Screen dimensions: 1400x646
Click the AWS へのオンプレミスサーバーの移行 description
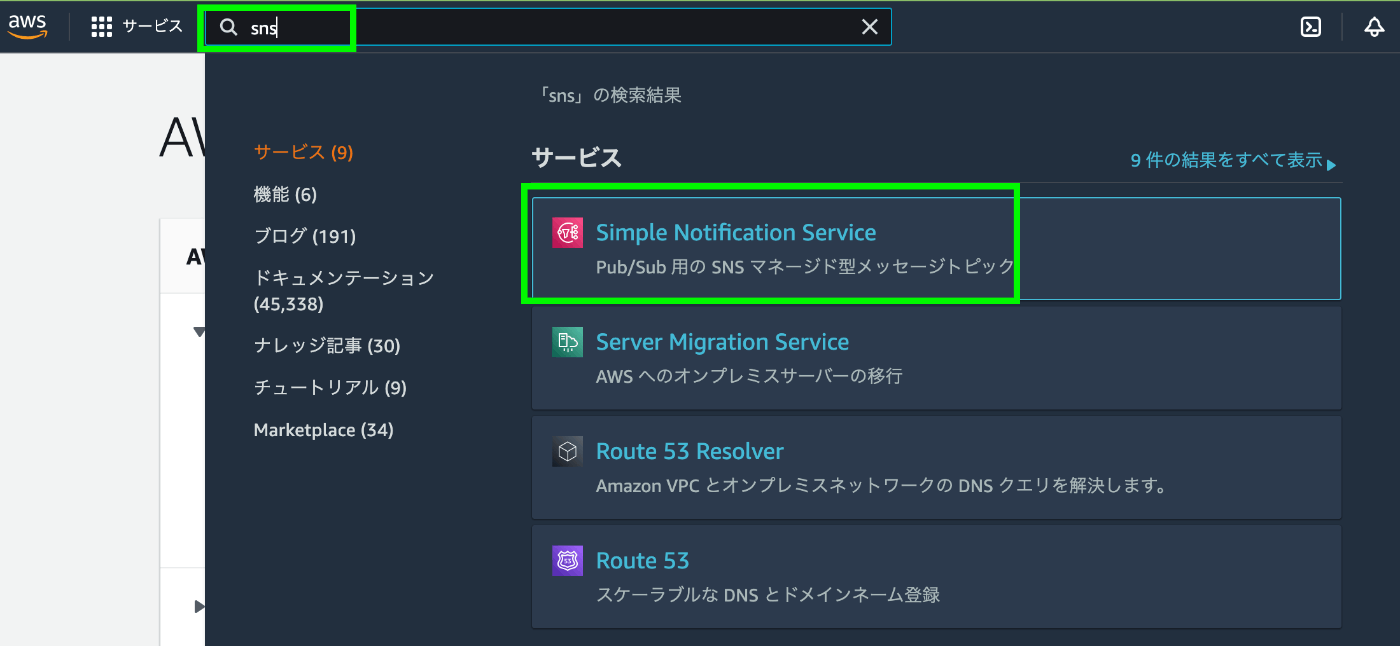coord(749,376)
